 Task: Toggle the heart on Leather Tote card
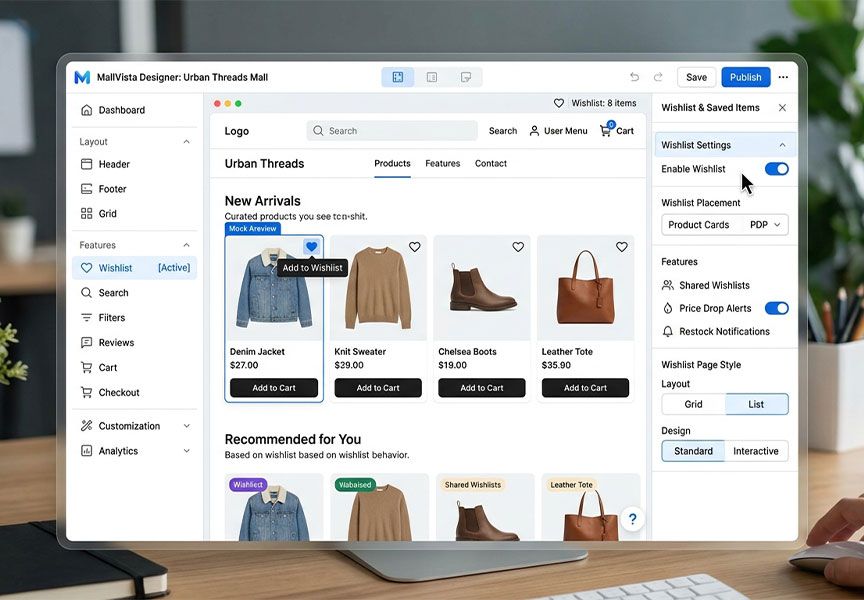click(x=622, y=247)
